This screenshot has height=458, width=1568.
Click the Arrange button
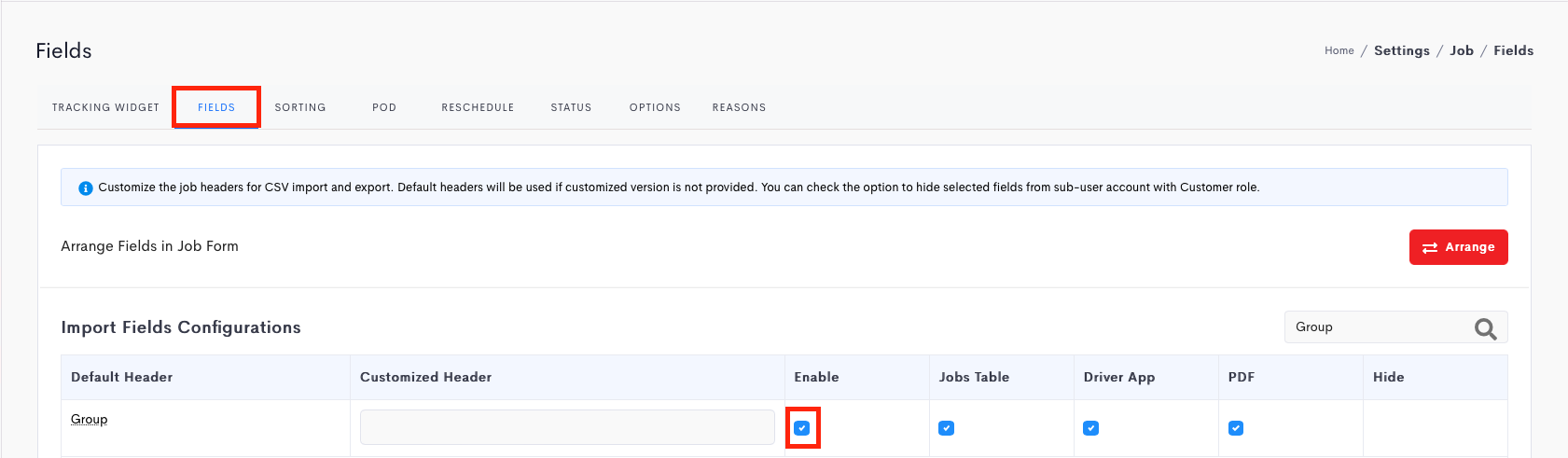1458,247
